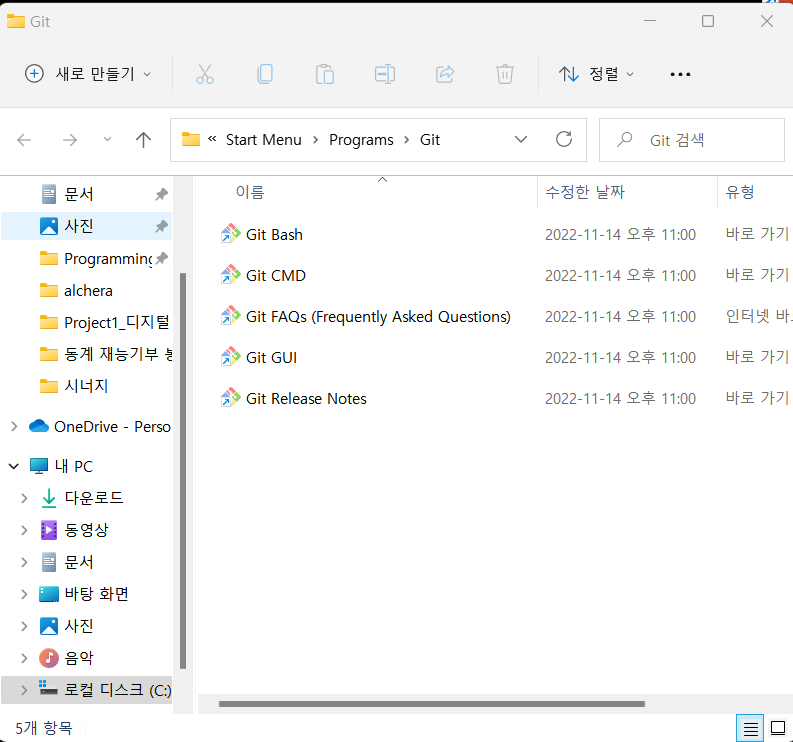Click the Git 검색 search field

[x=692, y=140]
